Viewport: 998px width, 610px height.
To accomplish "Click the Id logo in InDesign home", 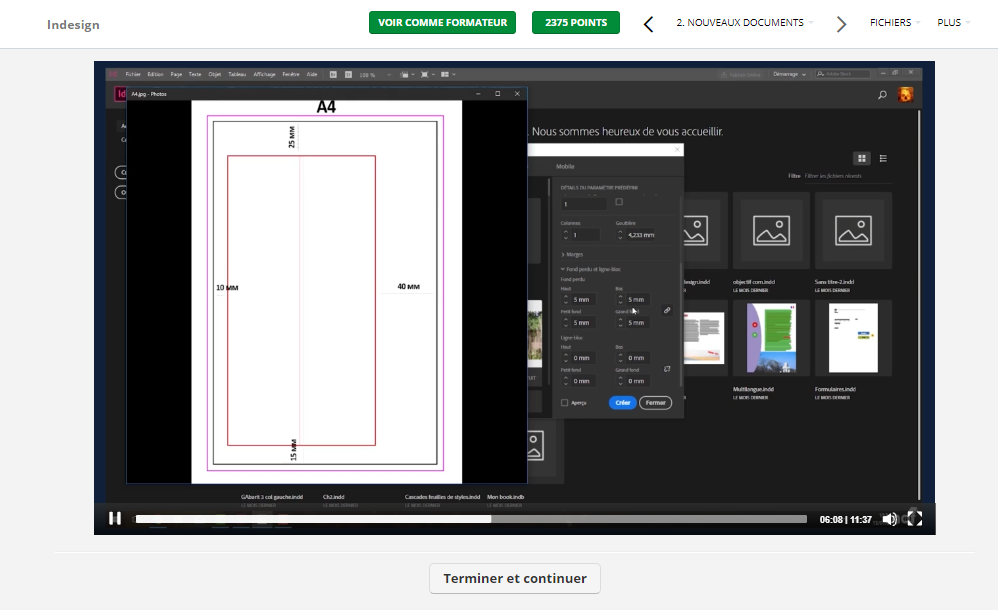I will [120, 94].
